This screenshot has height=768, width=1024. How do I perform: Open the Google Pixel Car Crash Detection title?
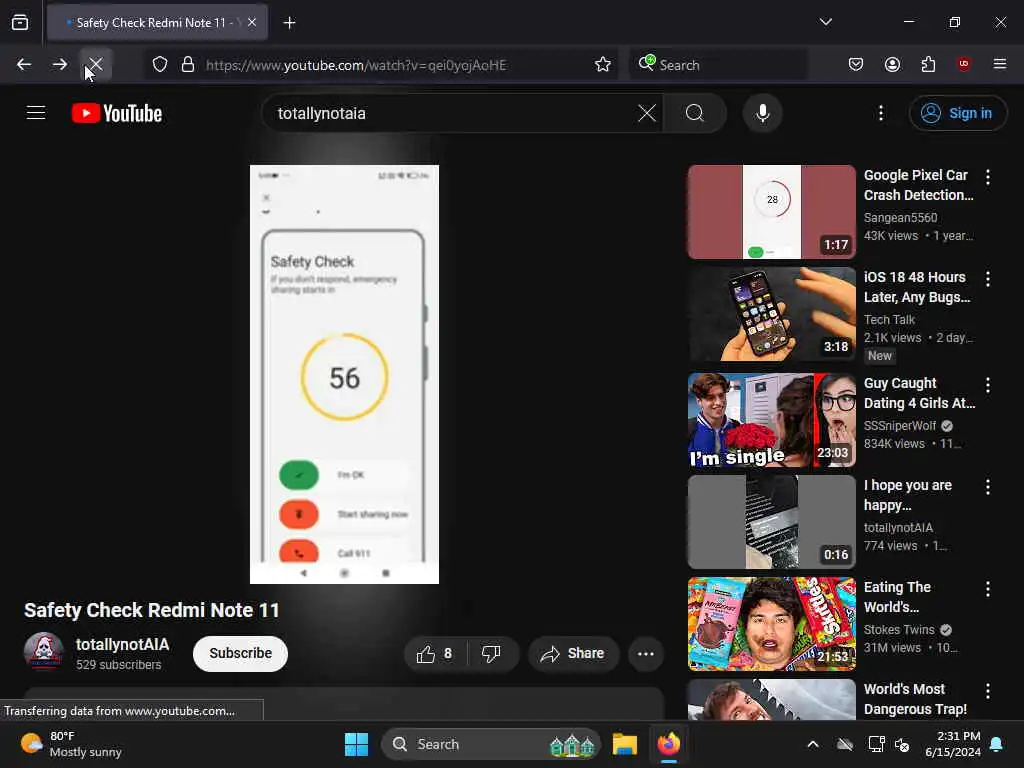coord(919,185)
